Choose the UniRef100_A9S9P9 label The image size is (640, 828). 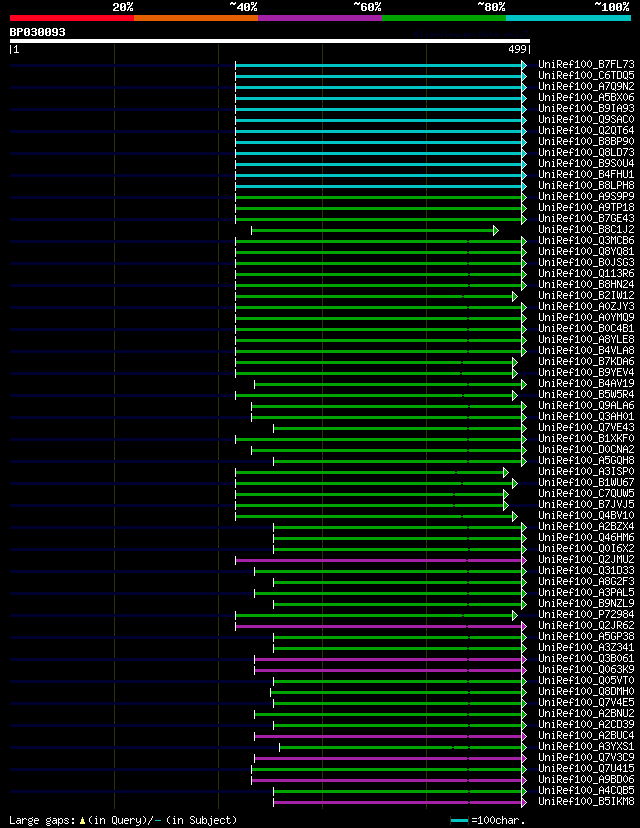click(x=586, y=196)
